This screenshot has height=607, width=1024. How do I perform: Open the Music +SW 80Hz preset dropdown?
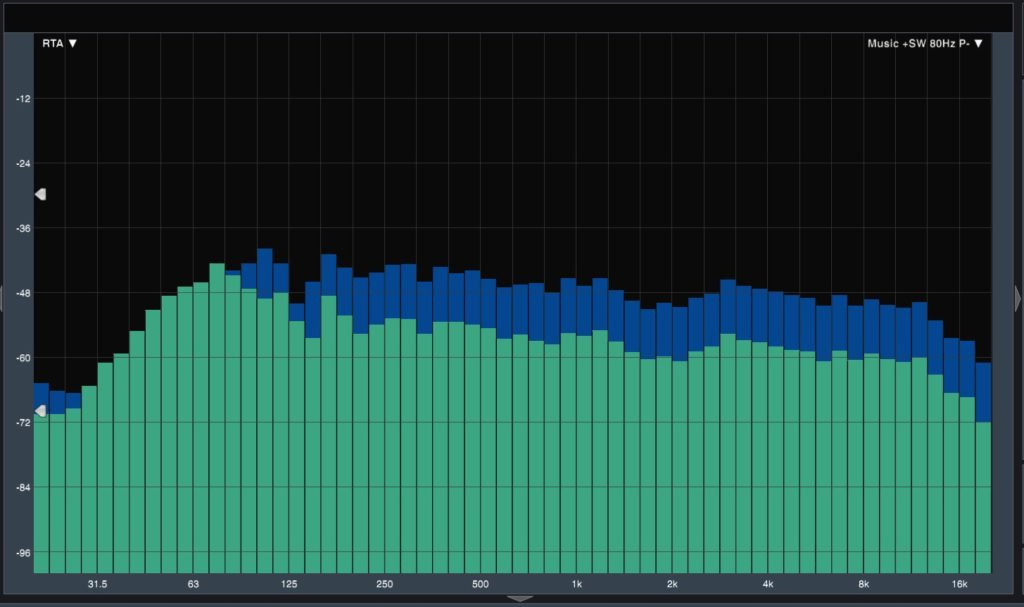[x=925, y=43]
